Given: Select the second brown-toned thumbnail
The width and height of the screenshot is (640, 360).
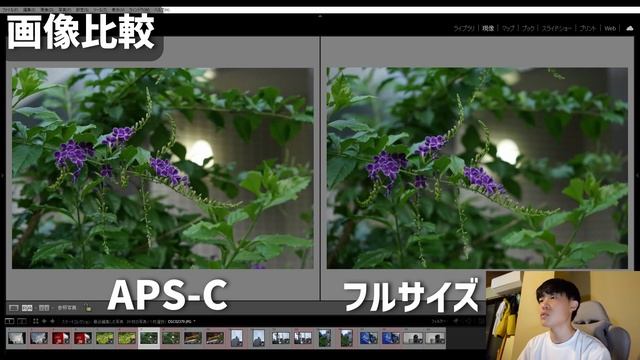Looking at the screenshot, I should coord(215,338).
